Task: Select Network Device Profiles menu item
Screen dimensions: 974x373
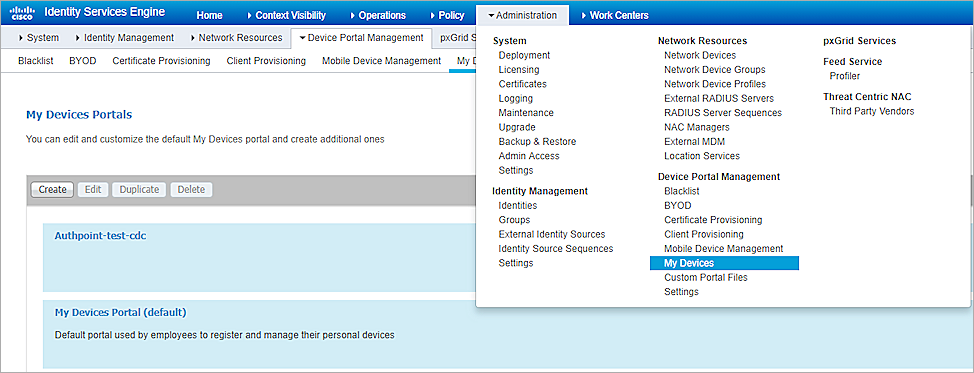Action: [x=715, y=84]
